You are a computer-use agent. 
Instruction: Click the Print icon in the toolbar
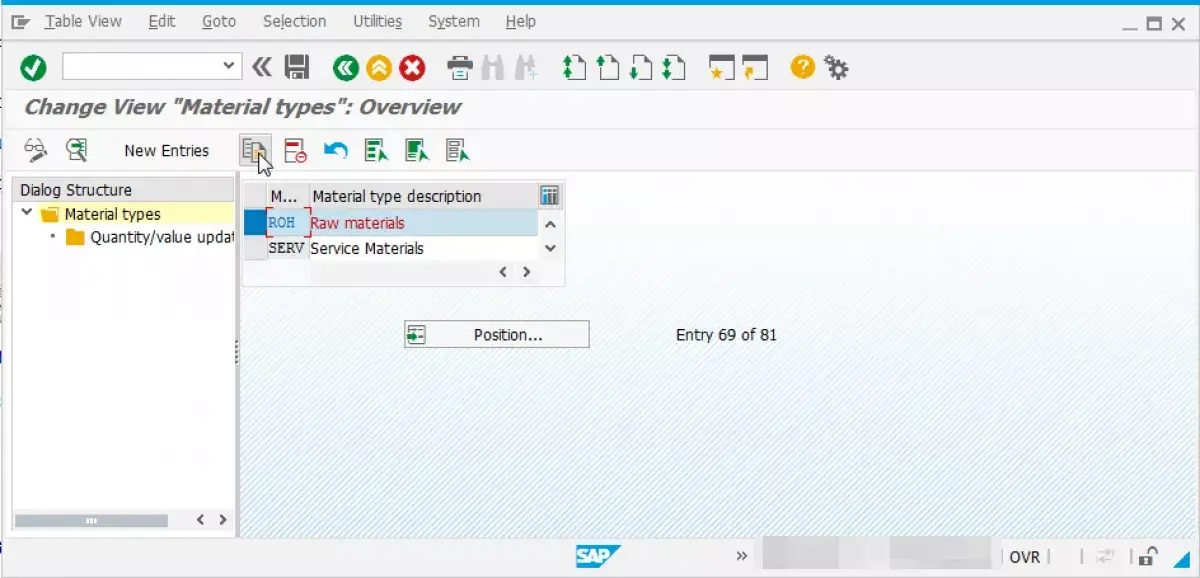tap(460, 68)
